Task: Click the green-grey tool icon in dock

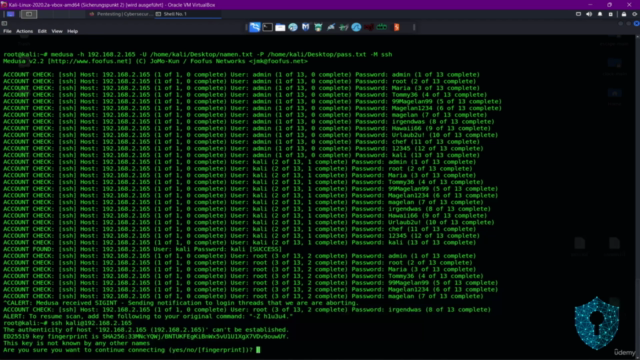Action: (x=344, y=27)
